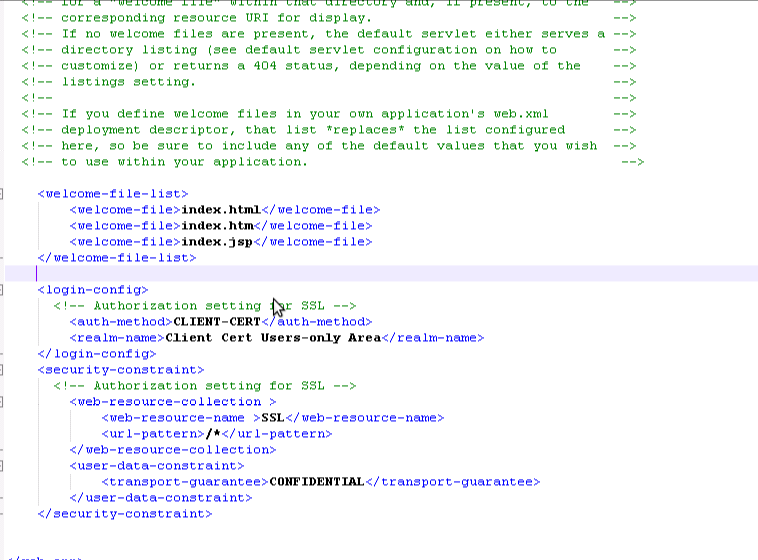This screenshot has height=560, width=758.
Task: Collapse the user-data-constraint fold marker
Action: [3, 465]
